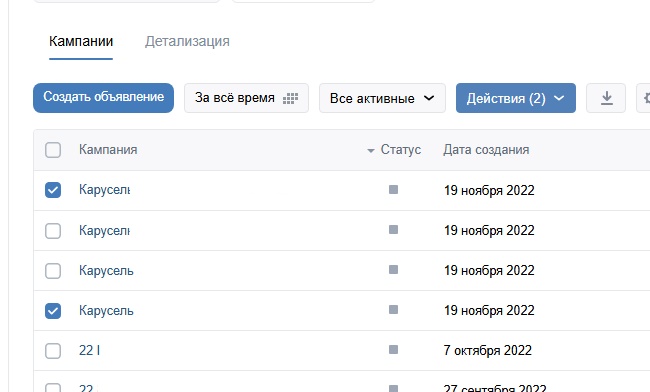Click the status square in 7 октября 2022 row
This screenshot has width=650, height=392.
tap(393, 350)
